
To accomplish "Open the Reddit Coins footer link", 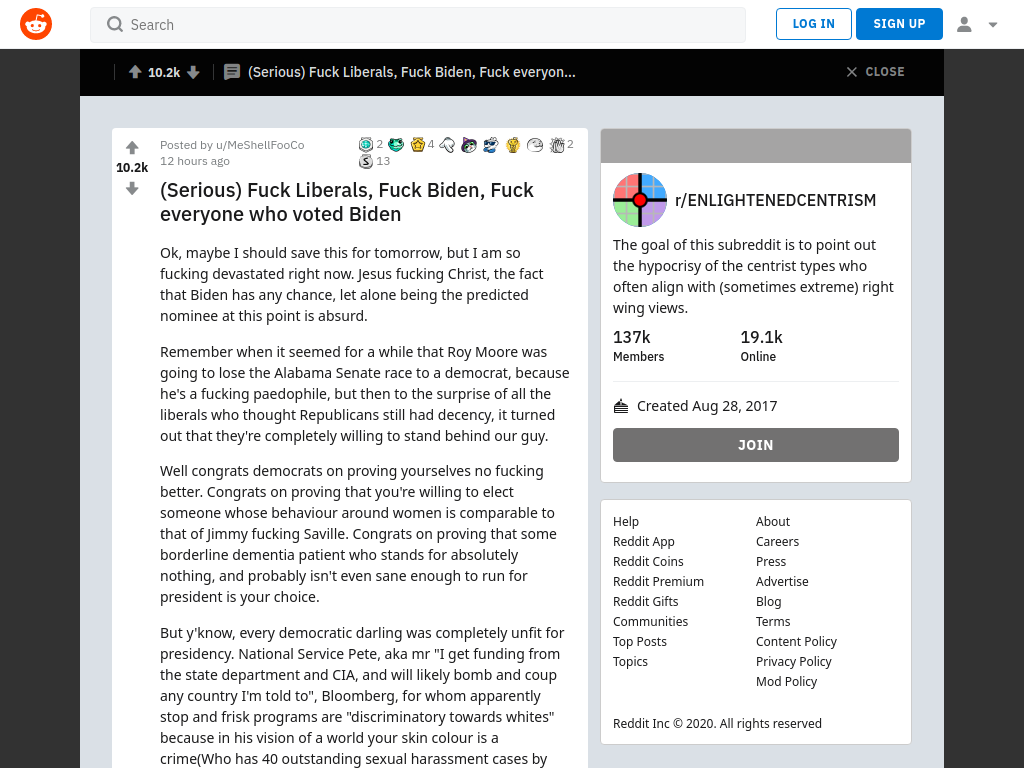I will [x=648, y=562].
